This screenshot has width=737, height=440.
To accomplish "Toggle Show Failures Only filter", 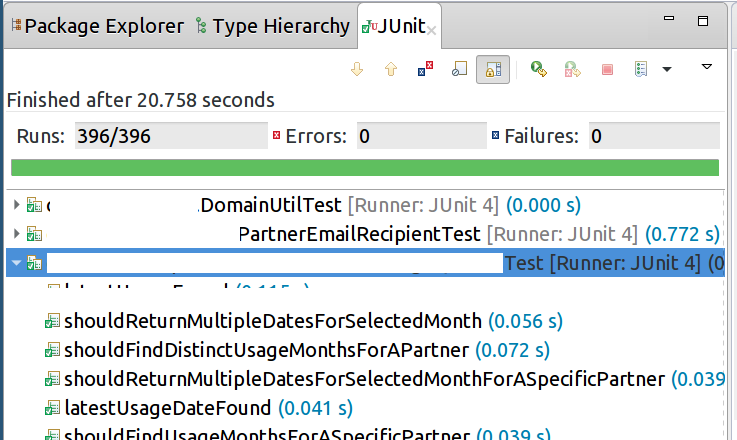I will click(x=426, y=69).
